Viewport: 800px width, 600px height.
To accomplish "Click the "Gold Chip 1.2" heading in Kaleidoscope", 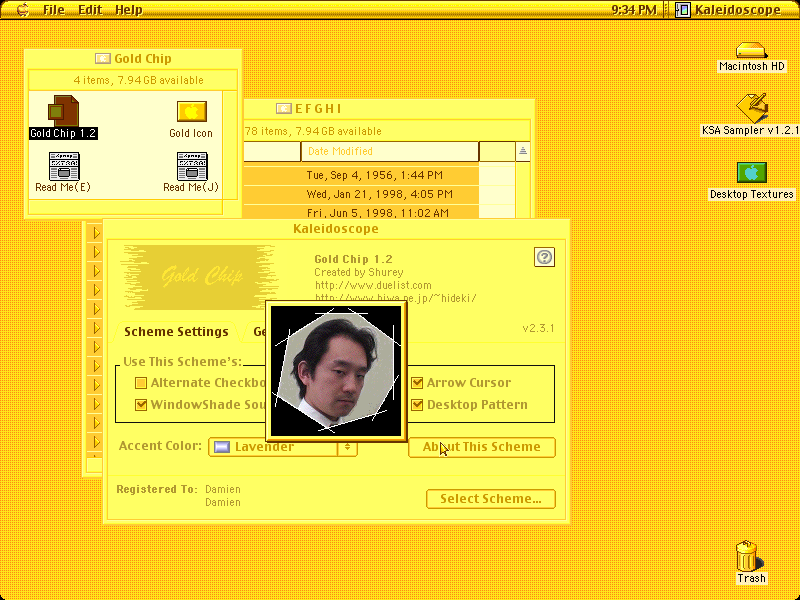I will (x=353, y=259).
